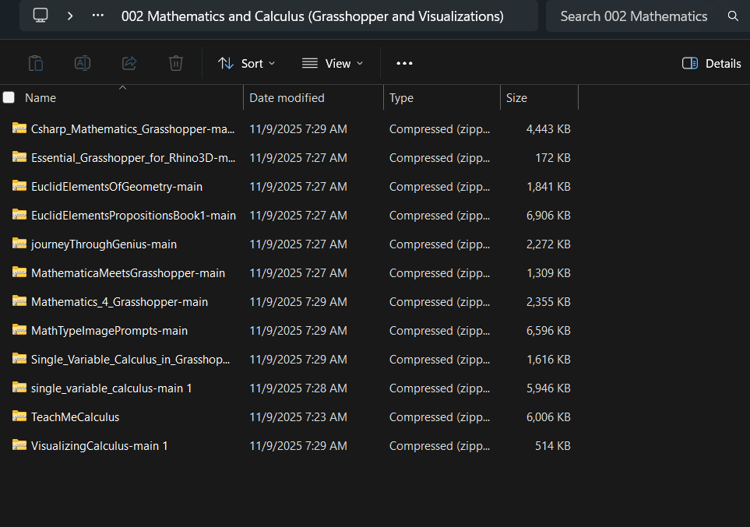Open the See more ellipsis menu

click(x=404, y=63)
